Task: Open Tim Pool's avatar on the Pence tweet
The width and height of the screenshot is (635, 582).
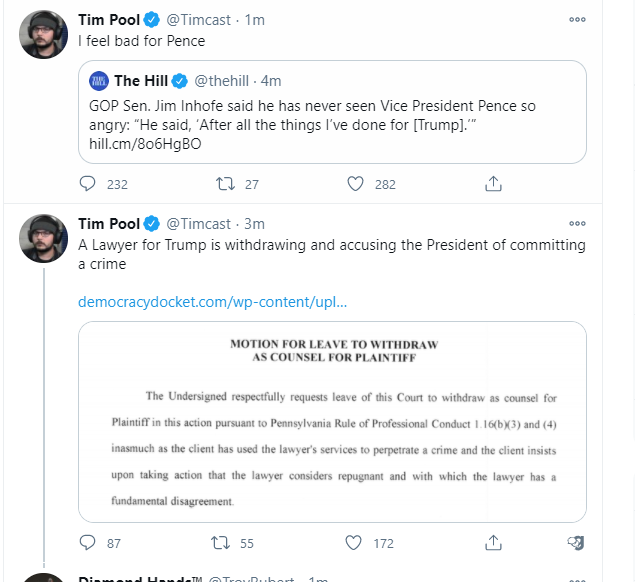Action: (44, 34)
